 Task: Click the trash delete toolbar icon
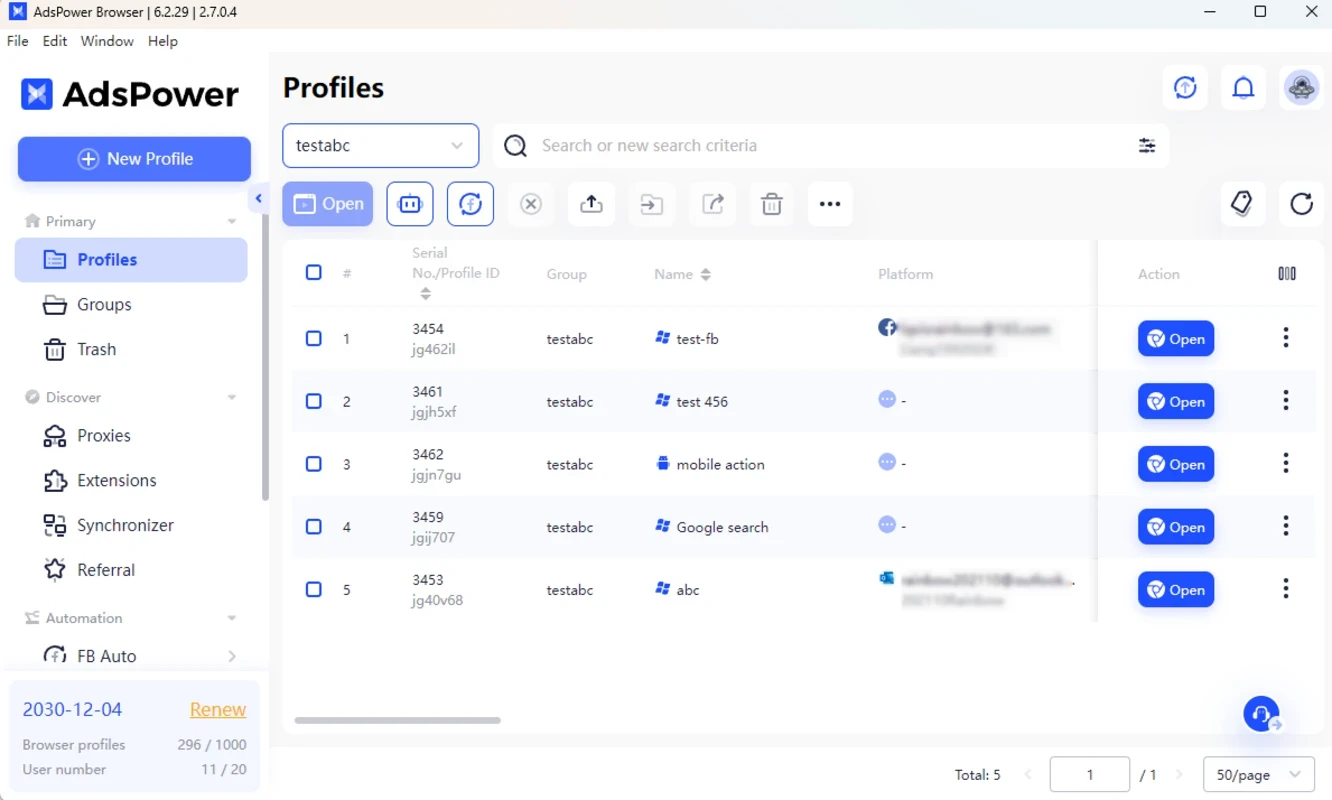(771, 204)
